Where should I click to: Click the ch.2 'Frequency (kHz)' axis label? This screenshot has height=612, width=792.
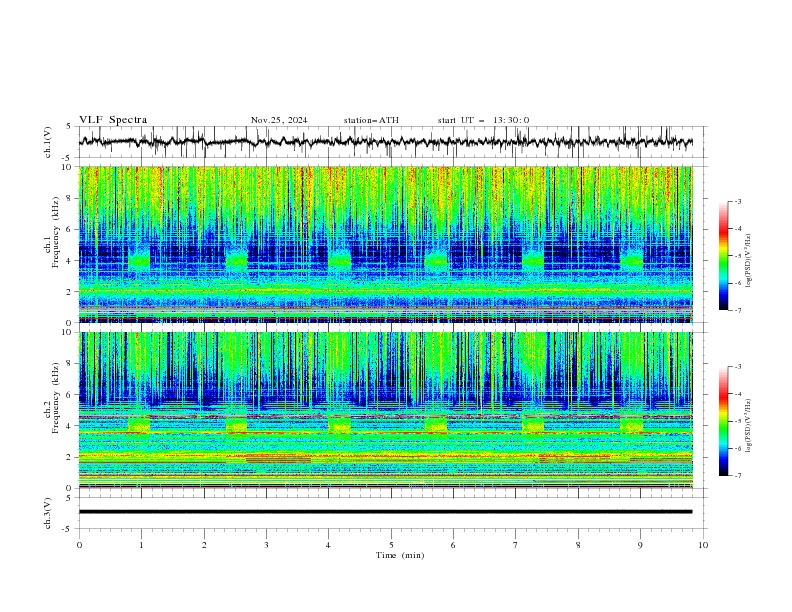55,398
